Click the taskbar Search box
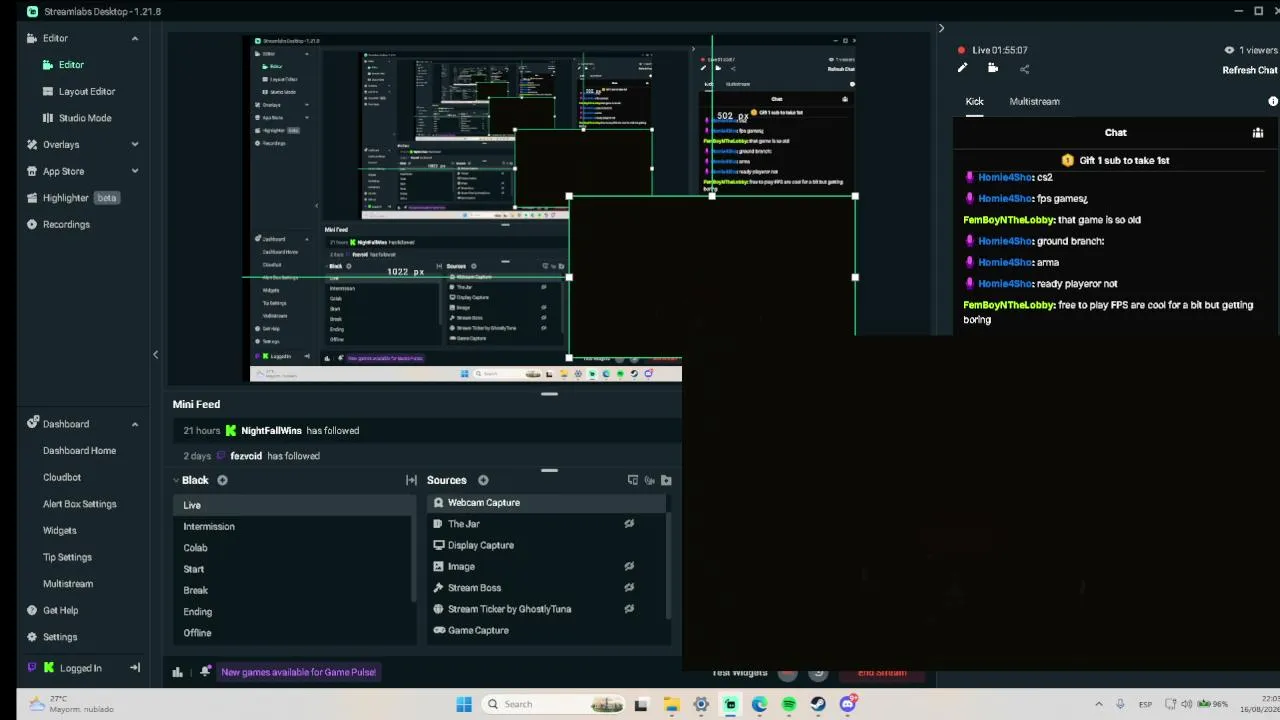1280x720 pixels. tap(552, 704)
